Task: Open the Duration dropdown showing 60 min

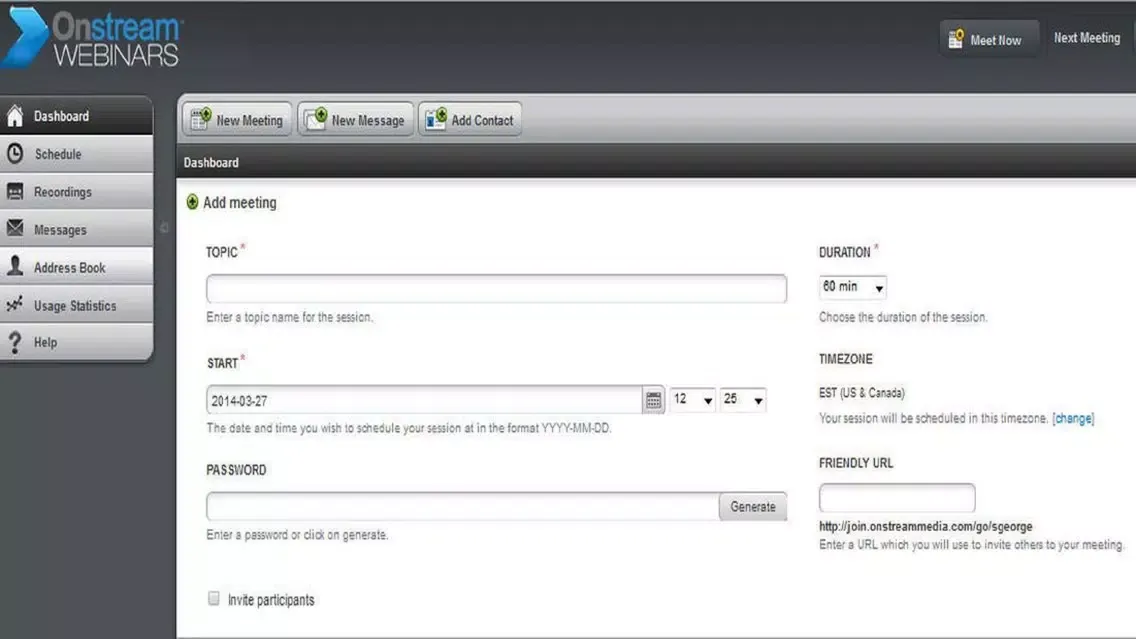Action: [x=853, y=287]
